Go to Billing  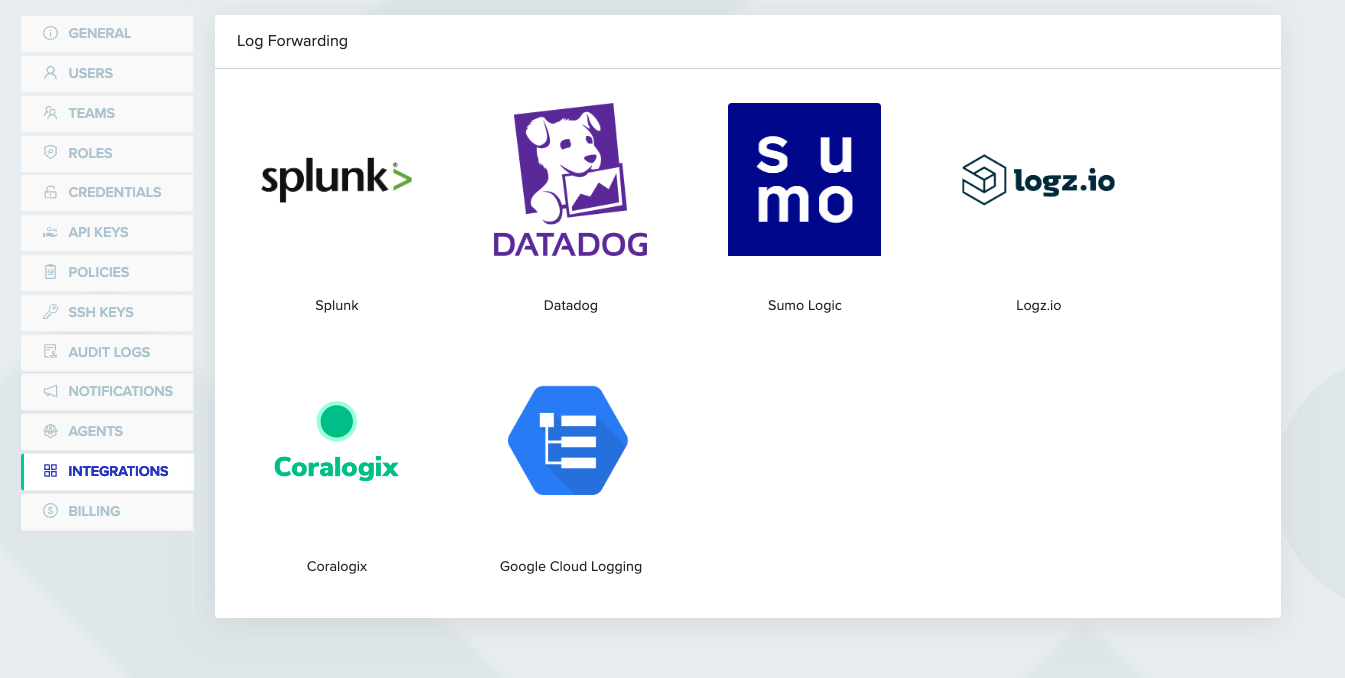click(x=107, y=511)
